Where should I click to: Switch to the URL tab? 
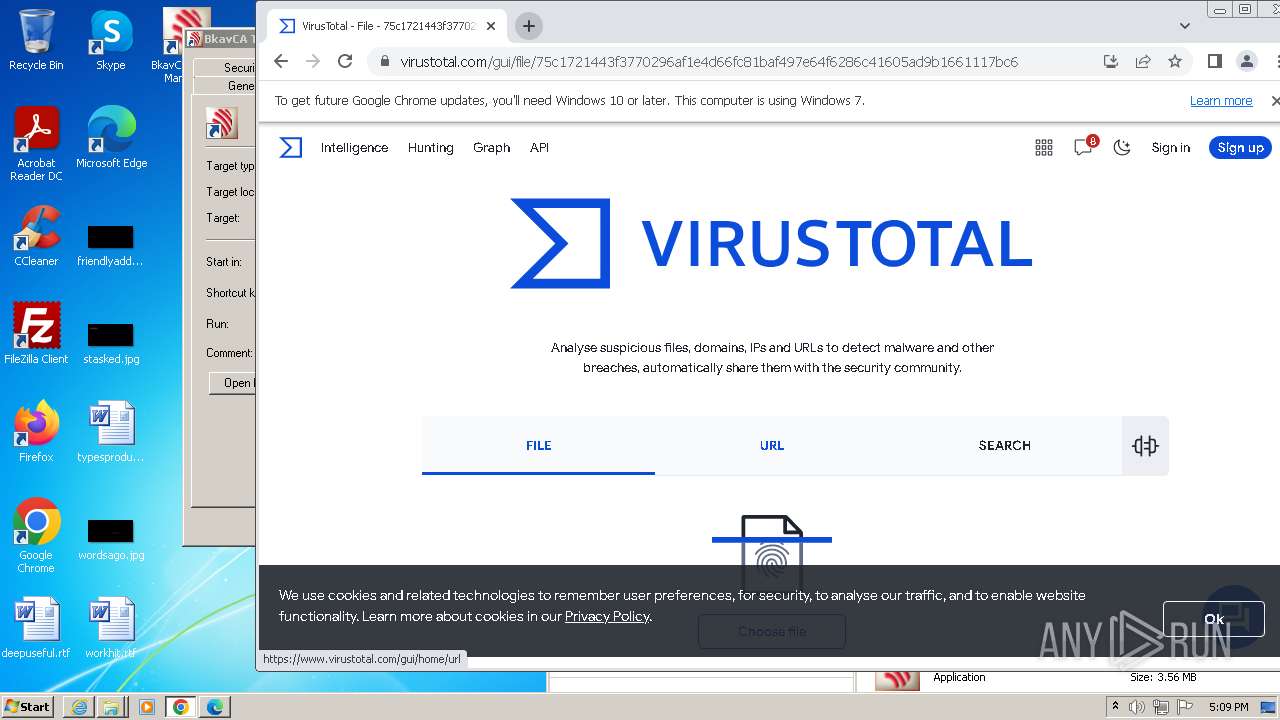click(x=772, y=446)
